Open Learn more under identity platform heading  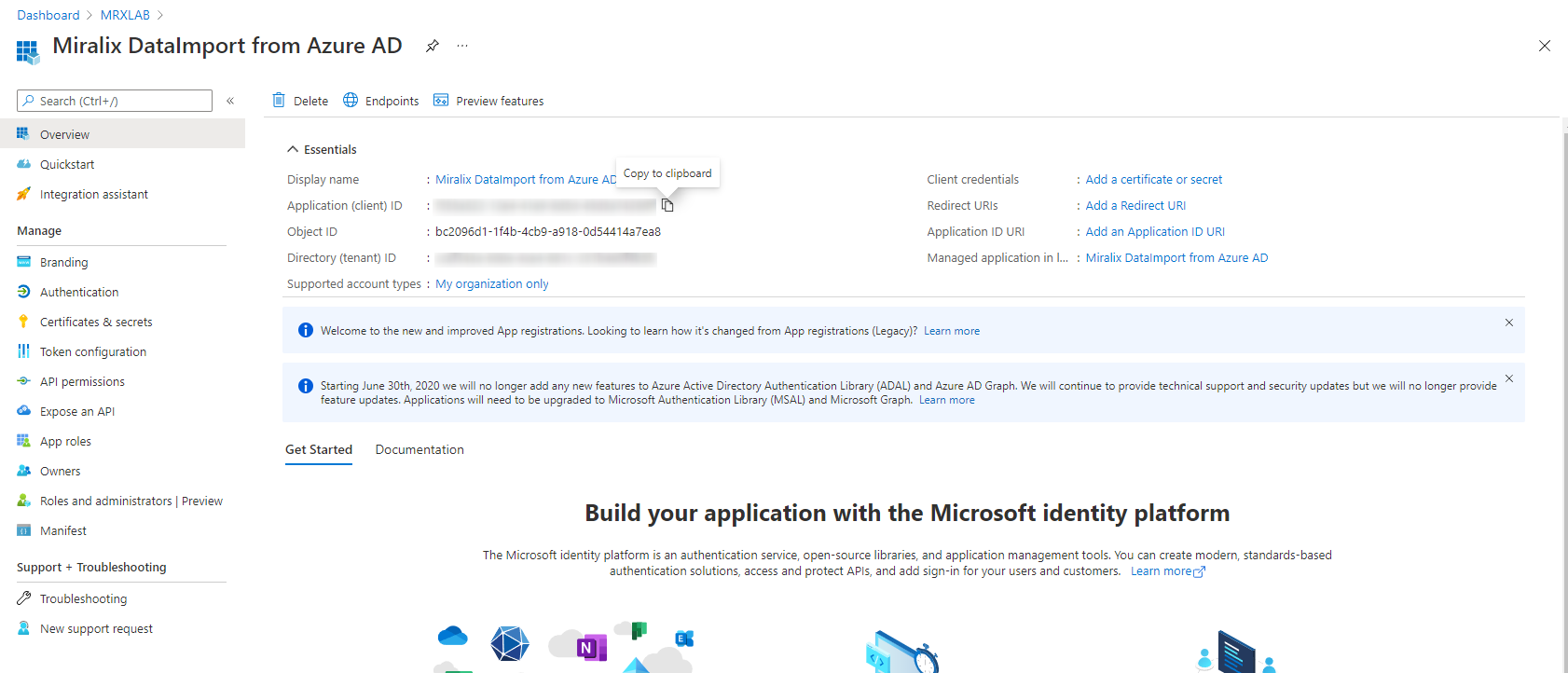point(1168,571)
